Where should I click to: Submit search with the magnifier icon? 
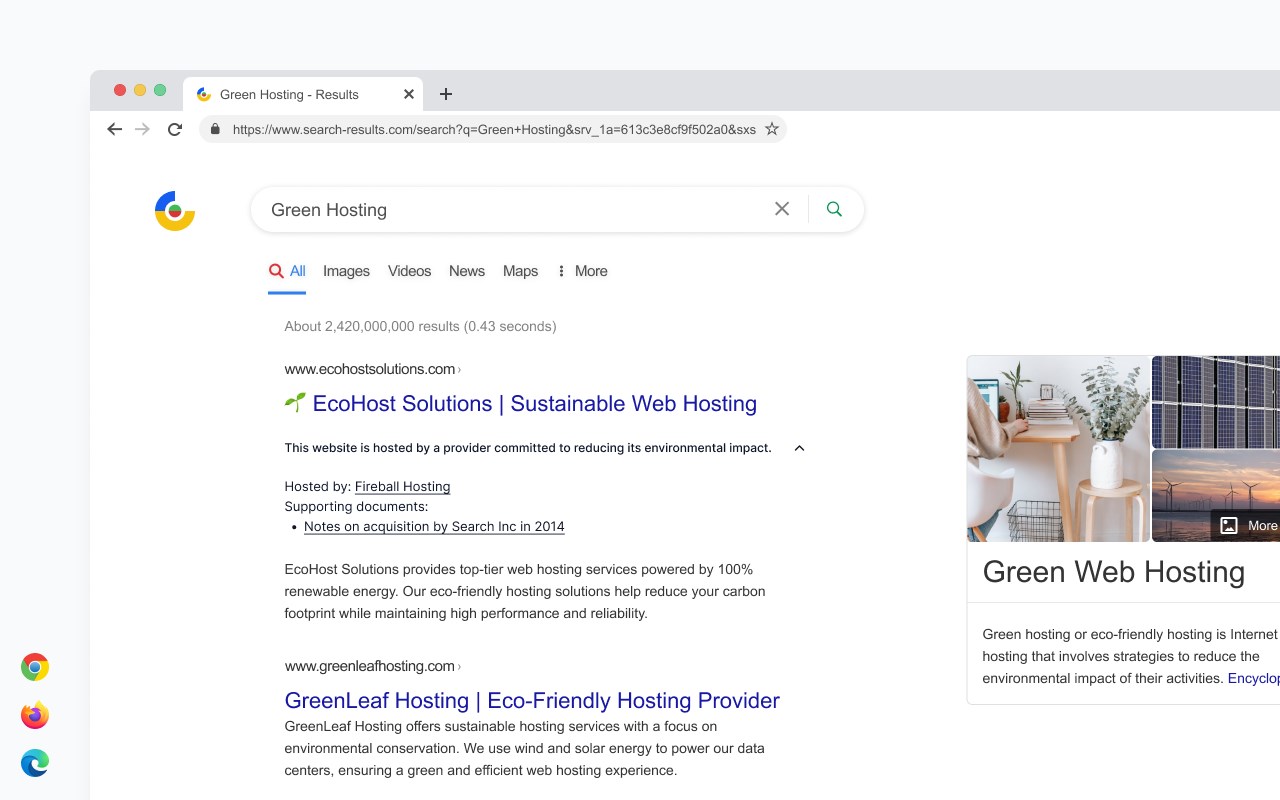[x=834, y=209]
